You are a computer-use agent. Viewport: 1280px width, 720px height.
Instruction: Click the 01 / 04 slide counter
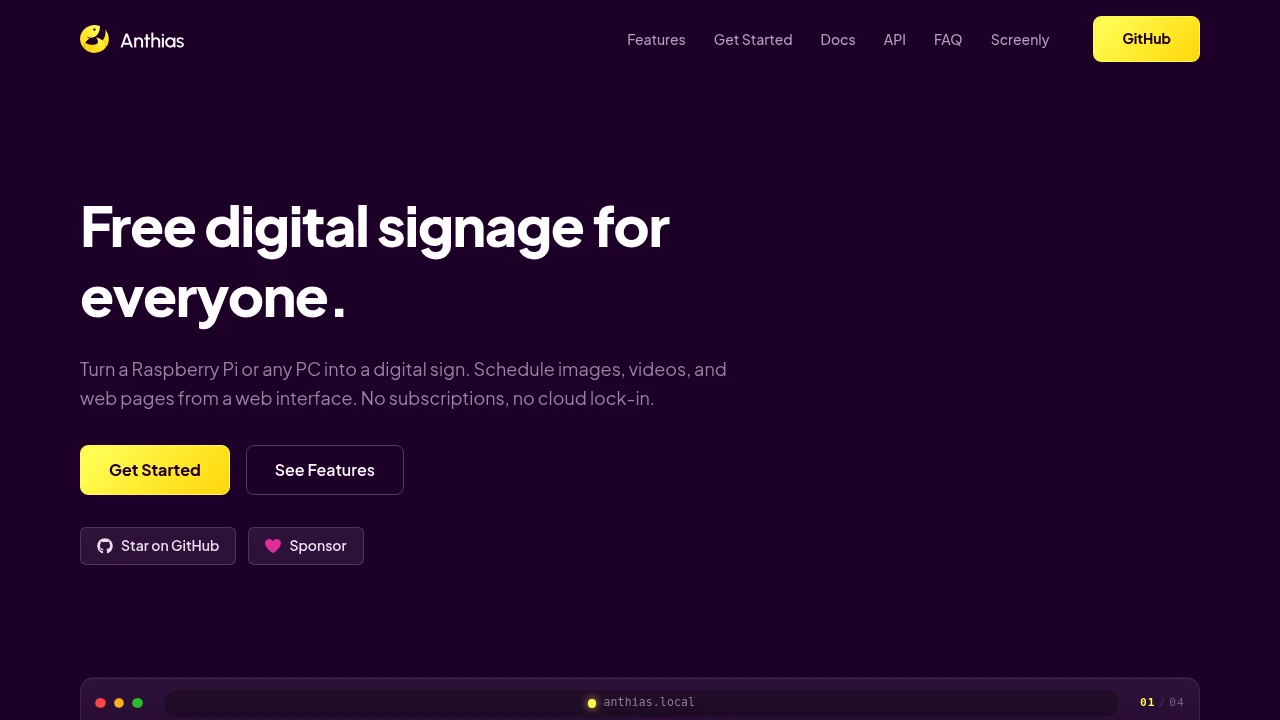click(1162, 702)
